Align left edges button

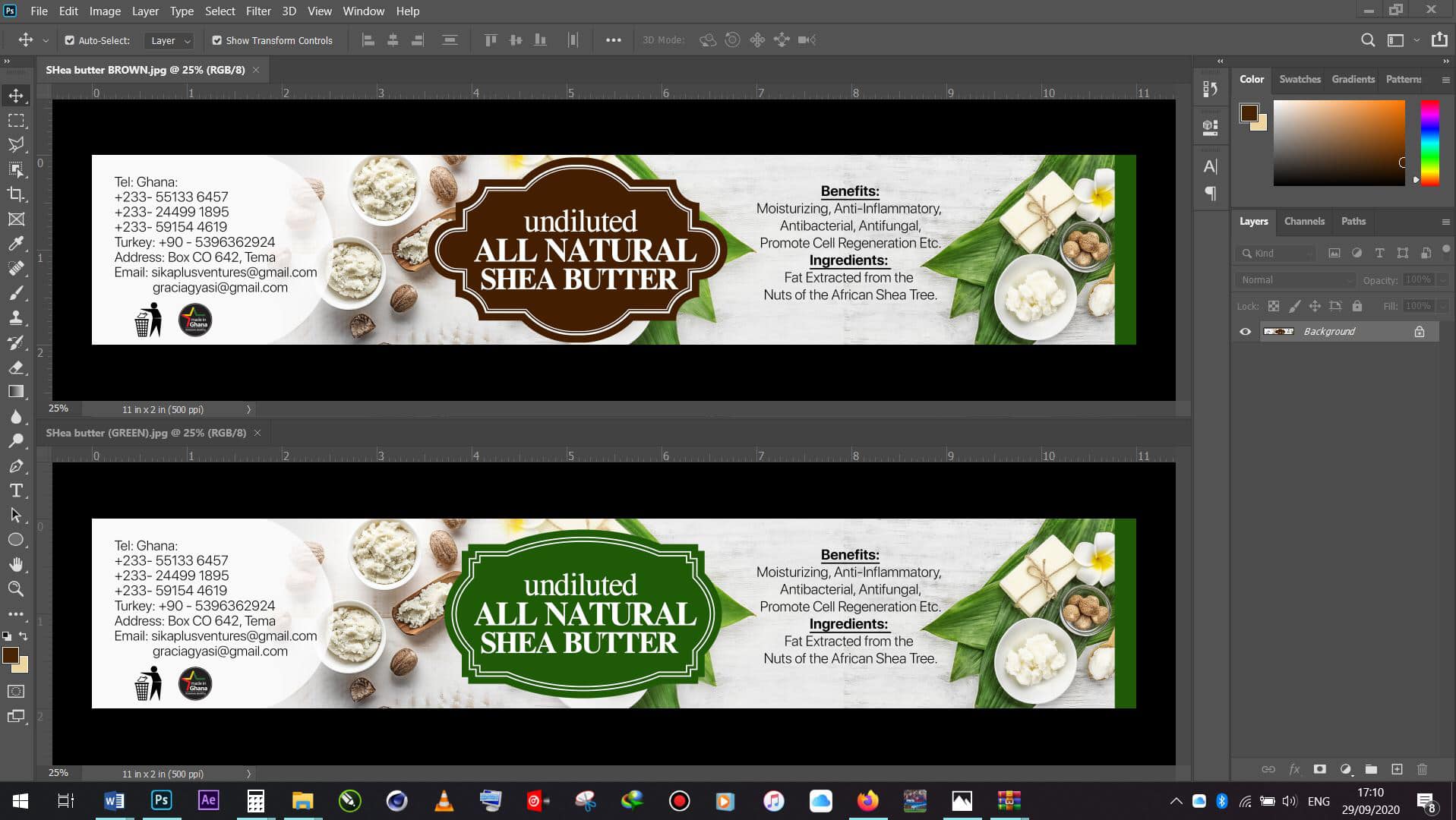pyautogui.click(x=368, y=40)
